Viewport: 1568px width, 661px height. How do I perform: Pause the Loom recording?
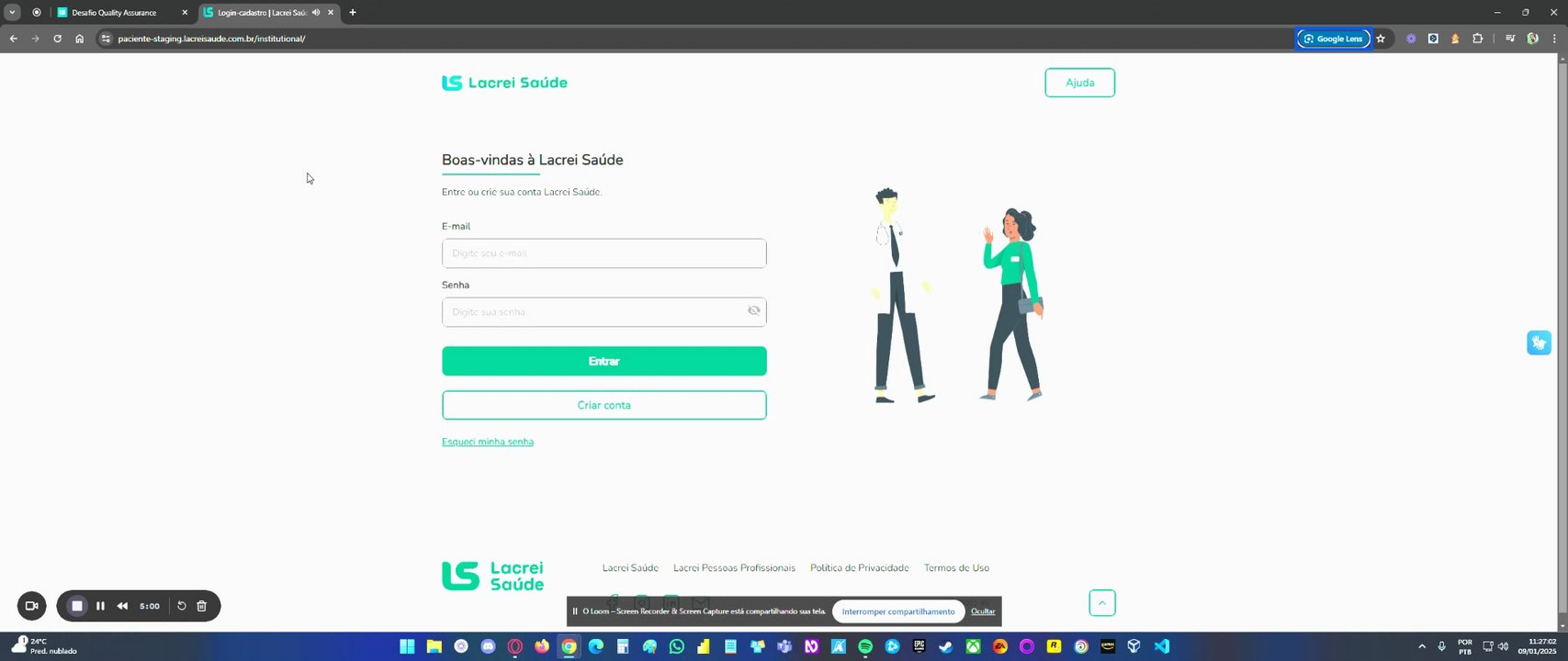click(x=100, y=606)
